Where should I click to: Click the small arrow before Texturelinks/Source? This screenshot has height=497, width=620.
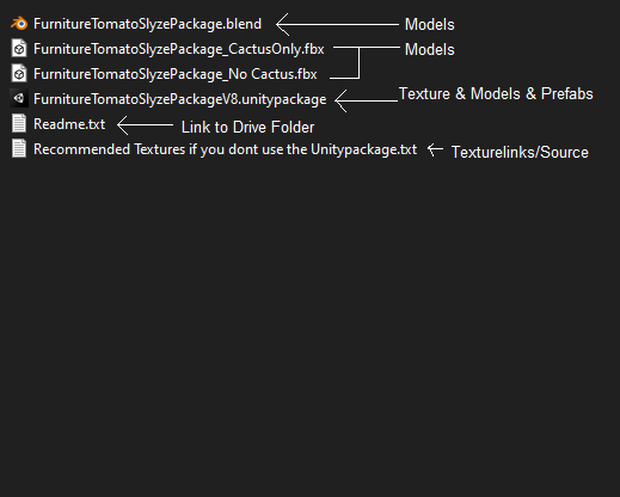pyautogui.click(x=435, y=150)
